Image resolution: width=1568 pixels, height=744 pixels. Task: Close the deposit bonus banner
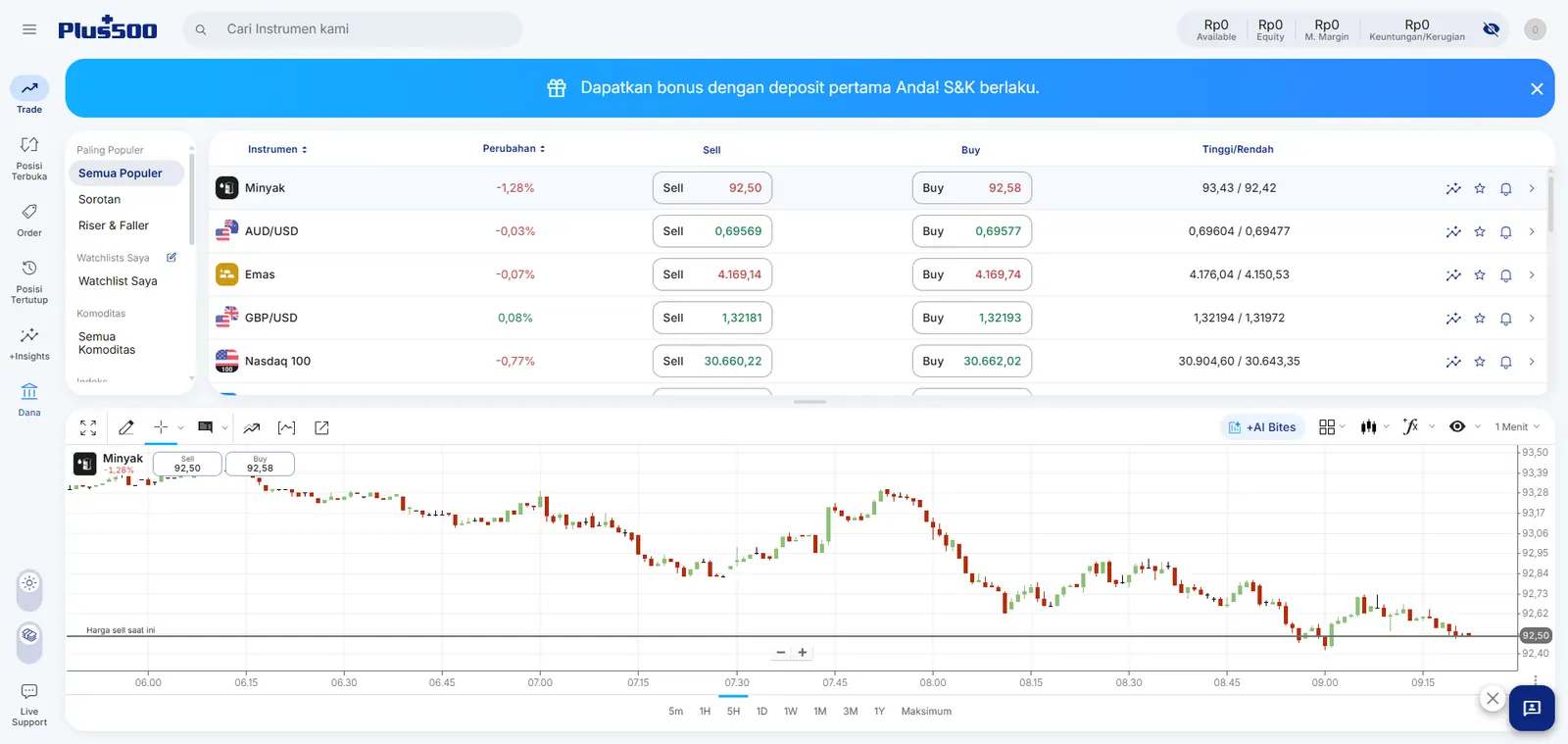tap(1537, 89)
